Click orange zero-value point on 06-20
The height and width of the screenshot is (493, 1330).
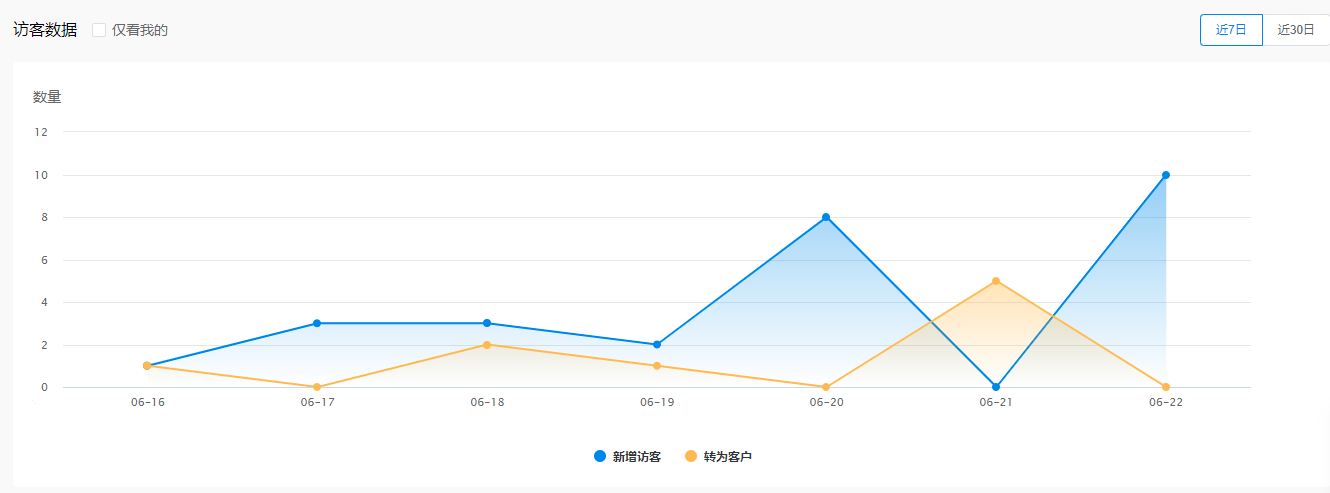click(x=826, y=387)
